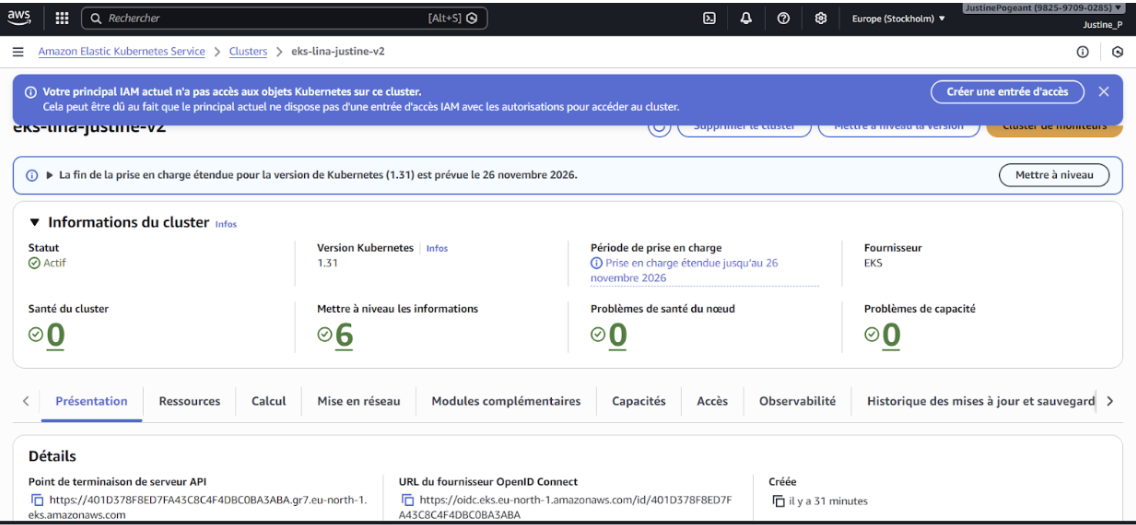The height and width of the screenshot is (525, 1136).
Task: Open the Modules complémentaires tab
Action: [506, 401]
